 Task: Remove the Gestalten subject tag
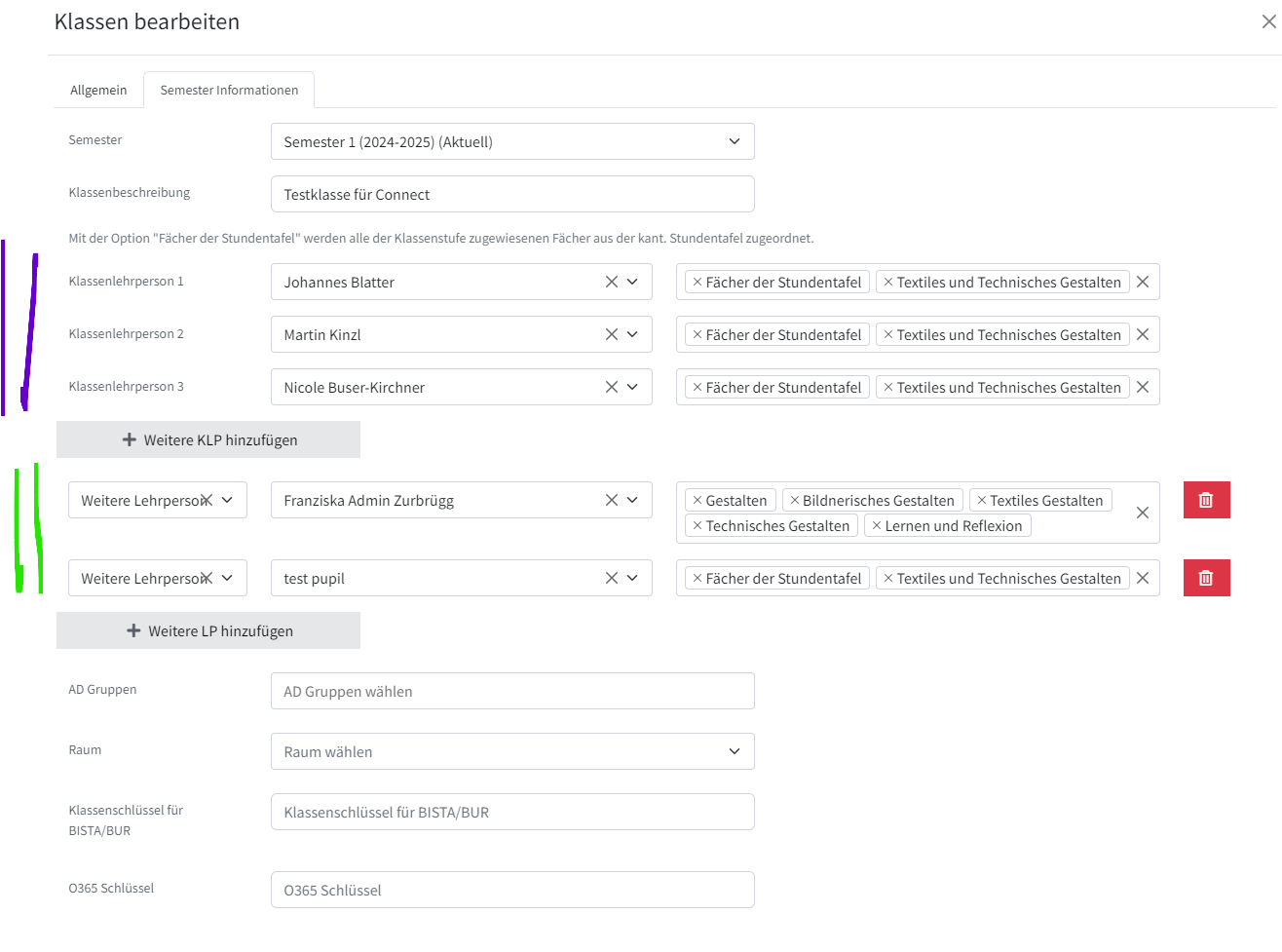(697, 500)
